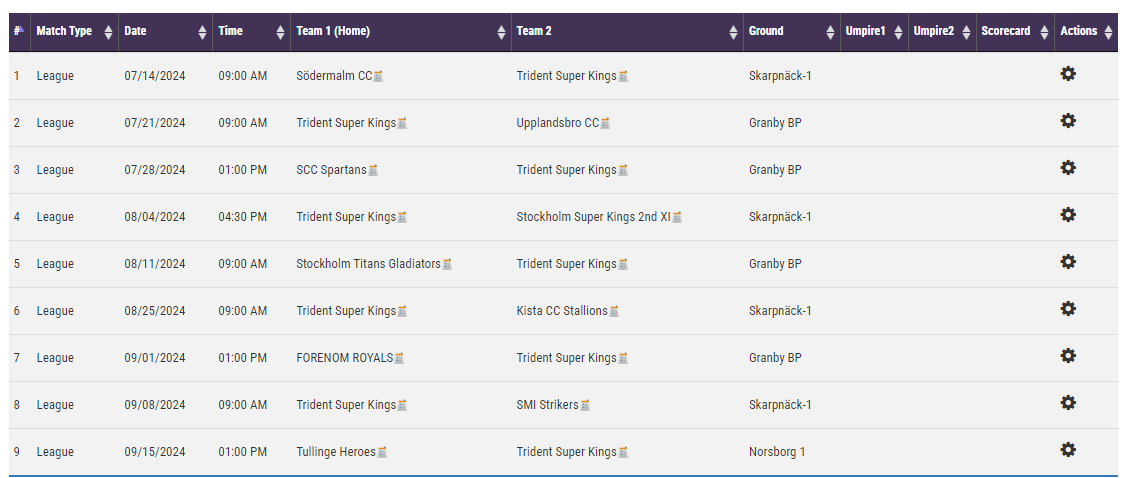This screenshot has width=1122, height=478.
Task: Click the Skarpnäck-1 ground cell in row 6
Action: [x=780, y=311]
